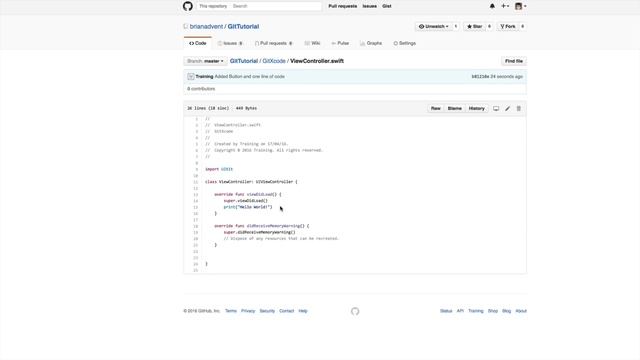Go to GitXcode breadcrumb folder
This screenshot has width=640, height=360.
tap(274, 61)
